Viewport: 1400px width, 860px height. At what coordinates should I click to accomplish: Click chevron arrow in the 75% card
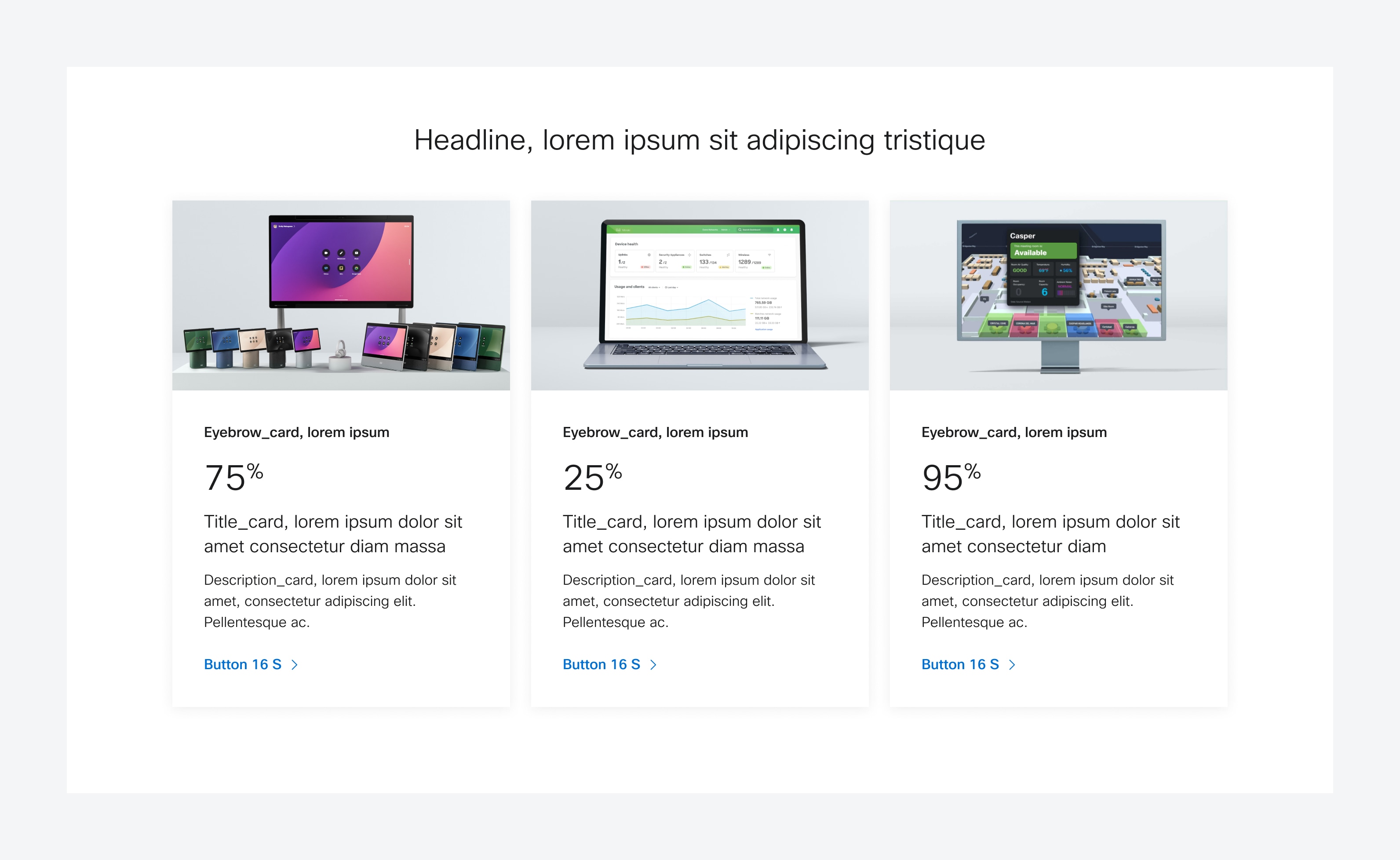(295, 664)
